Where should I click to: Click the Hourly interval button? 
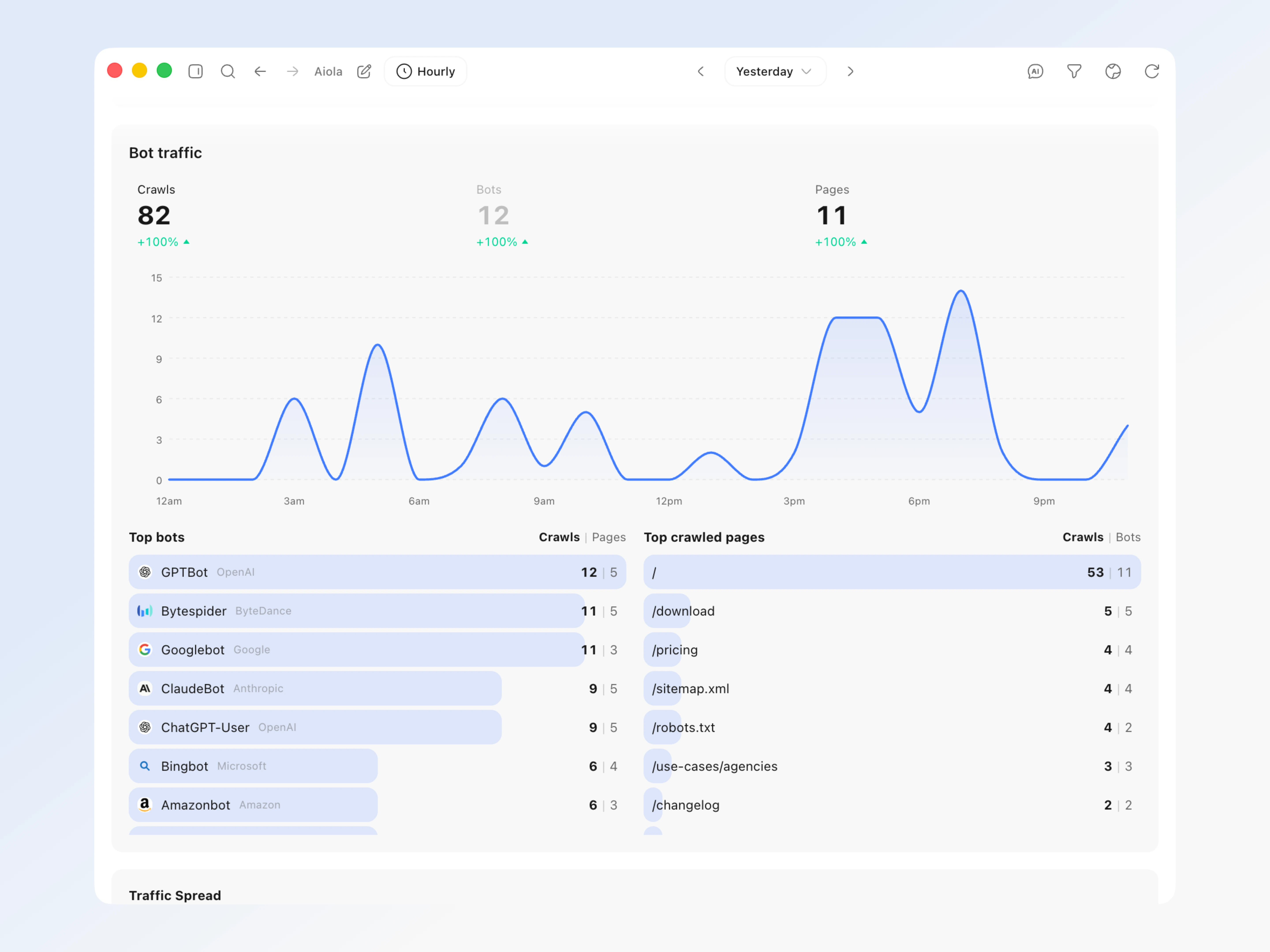click(x=426, y=71)
